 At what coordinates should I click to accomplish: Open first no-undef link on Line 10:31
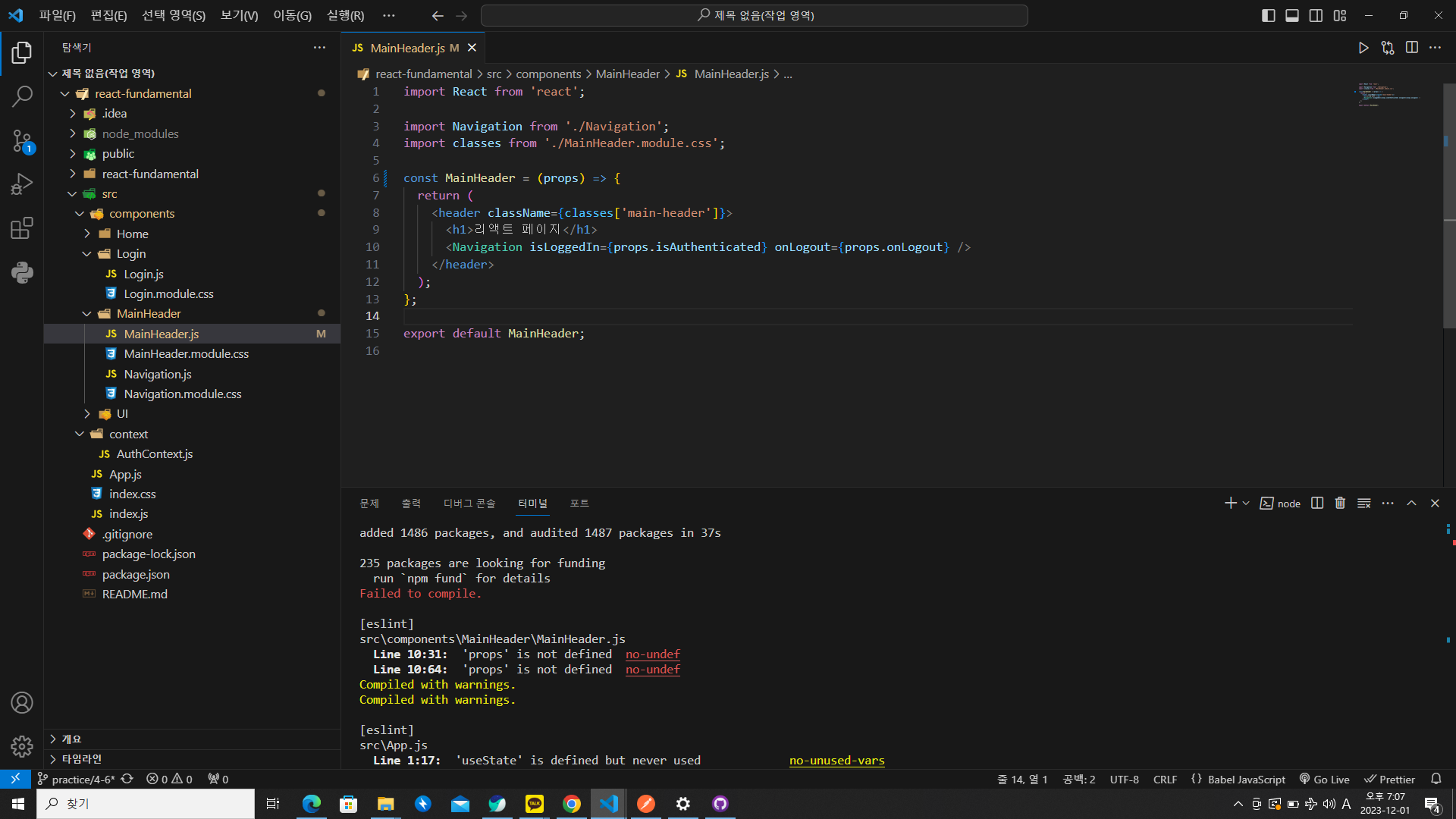pyautogui.click(x=652, y=654)
